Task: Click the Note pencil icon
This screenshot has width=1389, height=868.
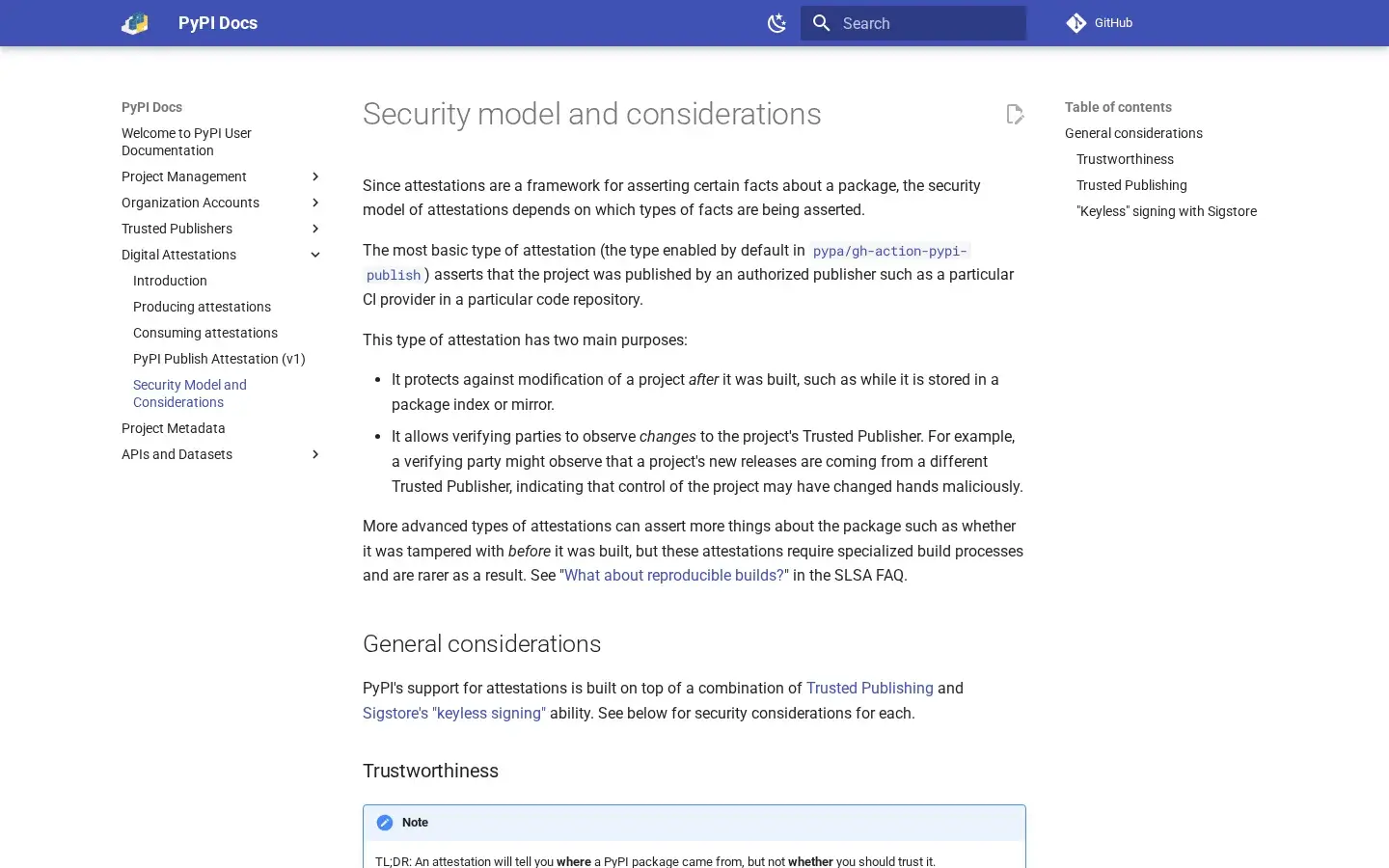Action: pos(385,823)
